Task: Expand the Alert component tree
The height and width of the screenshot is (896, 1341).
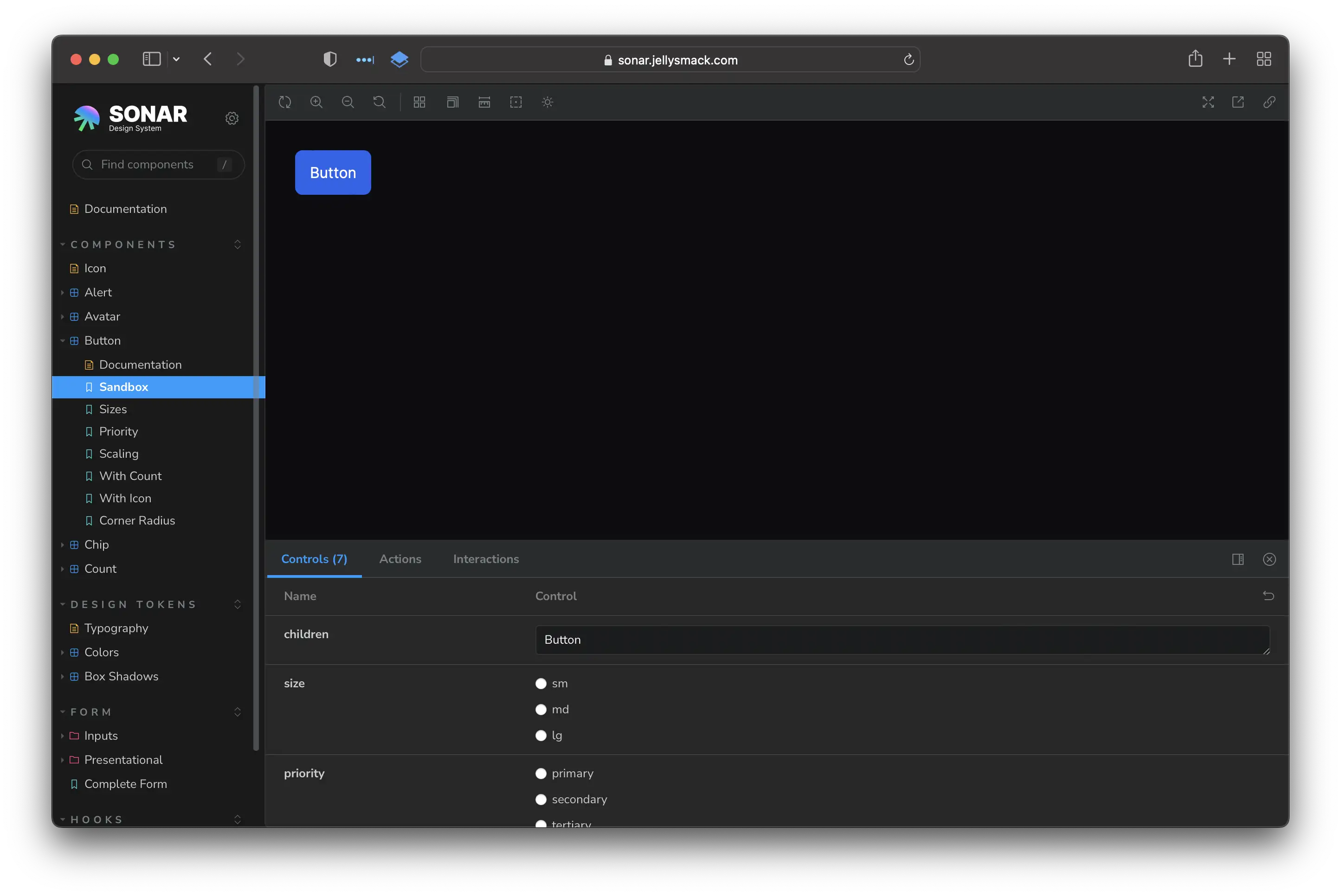Action: tap(62, 293)
